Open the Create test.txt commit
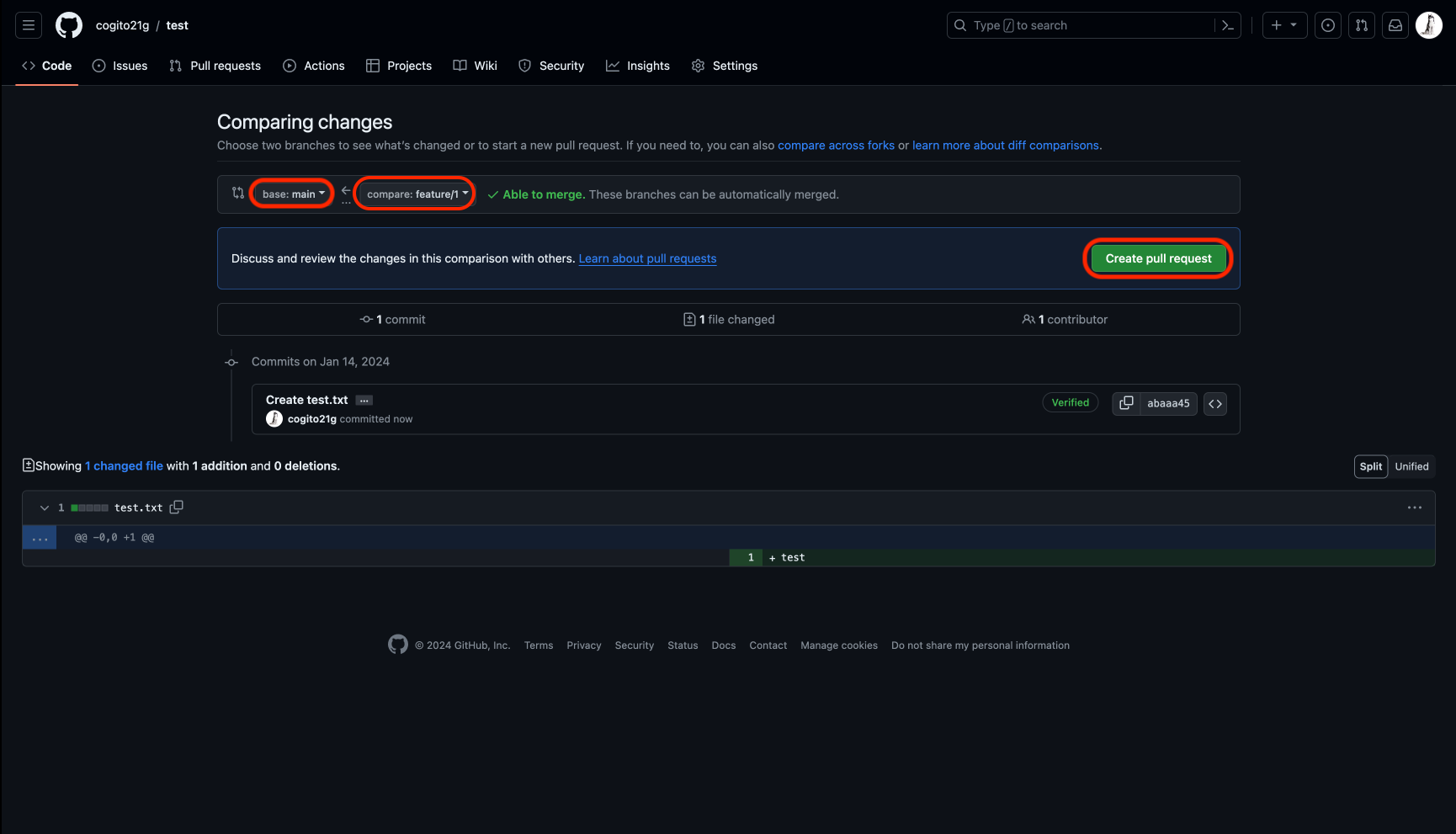The height and width of the screenshot is (834, 1456). tap(307, 400)
